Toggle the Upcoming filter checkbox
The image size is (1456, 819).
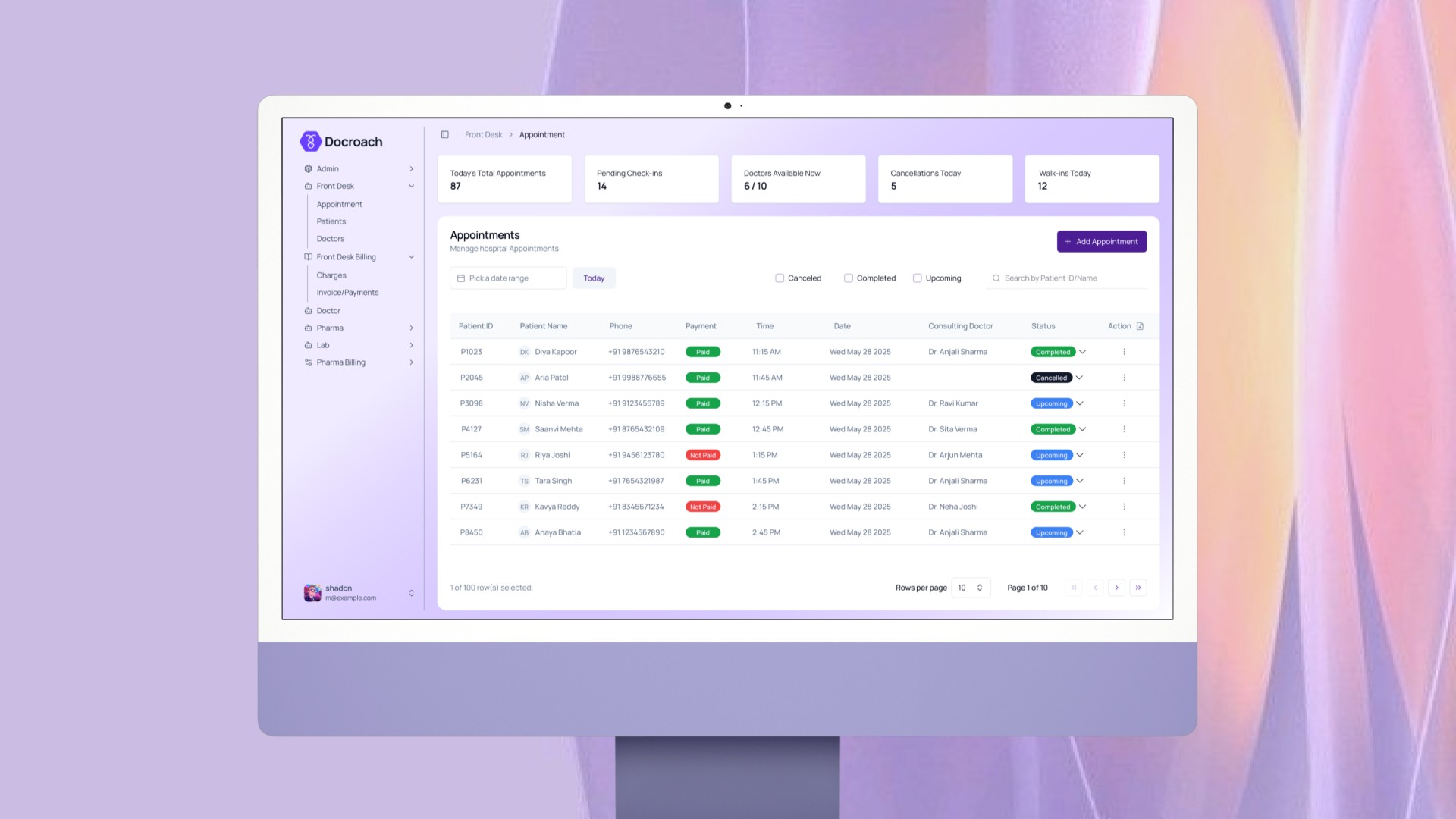[x=918, y=278]
